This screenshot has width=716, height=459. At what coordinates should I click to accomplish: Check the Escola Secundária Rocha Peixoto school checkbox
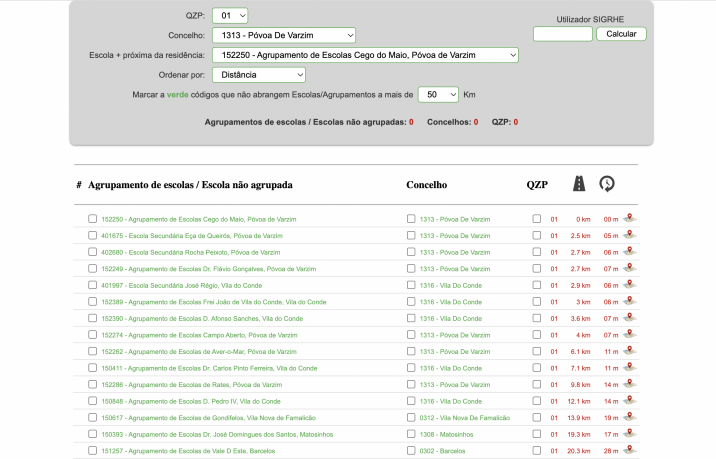[x=93, y=252]
